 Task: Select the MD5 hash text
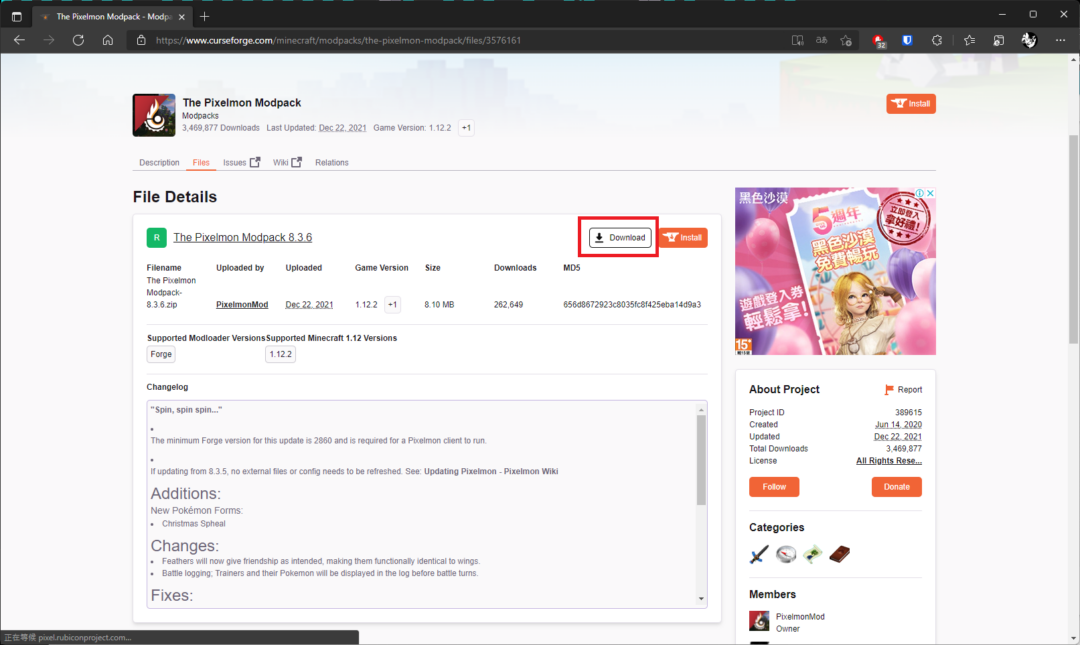pyautogui.click(x=632, y=305)
